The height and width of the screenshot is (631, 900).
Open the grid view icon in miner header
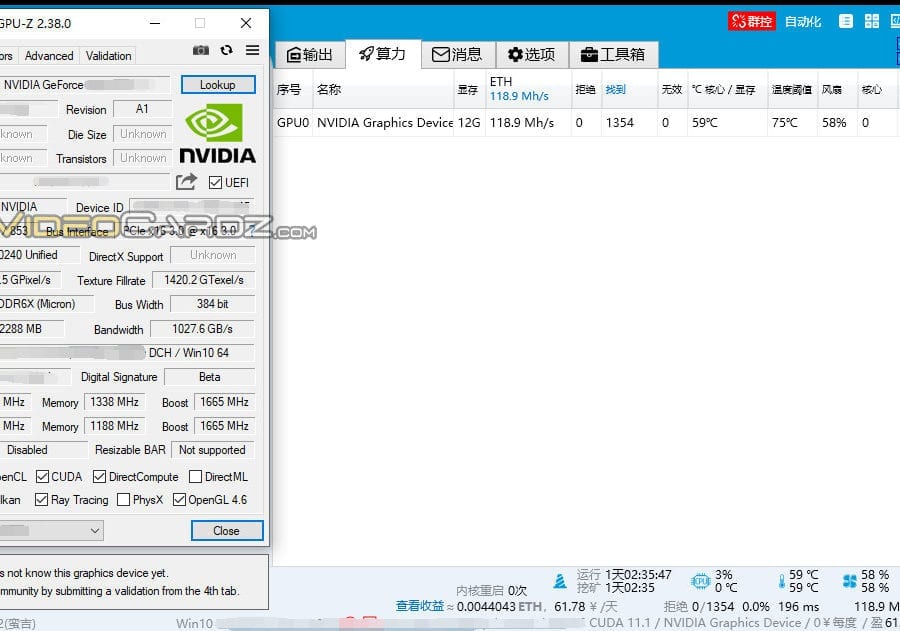coord(871,21)
